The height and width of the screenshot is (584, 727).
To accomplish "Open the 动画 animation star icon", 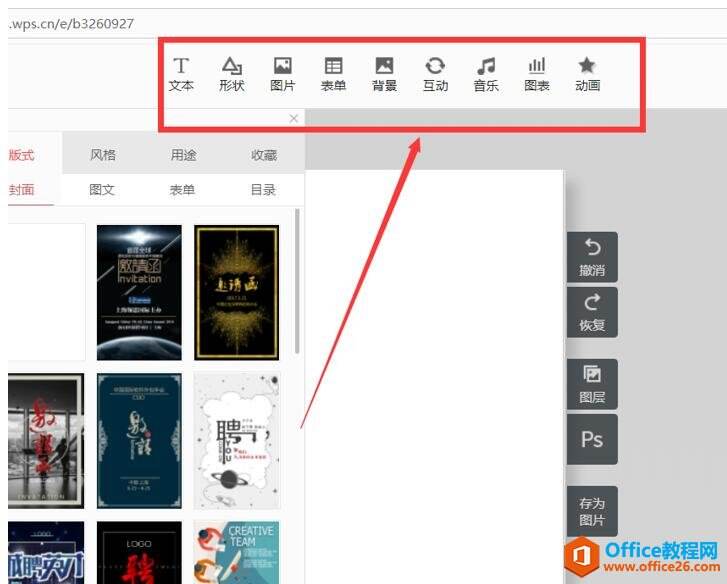I will pyautogui.click(x=587, y=74).
